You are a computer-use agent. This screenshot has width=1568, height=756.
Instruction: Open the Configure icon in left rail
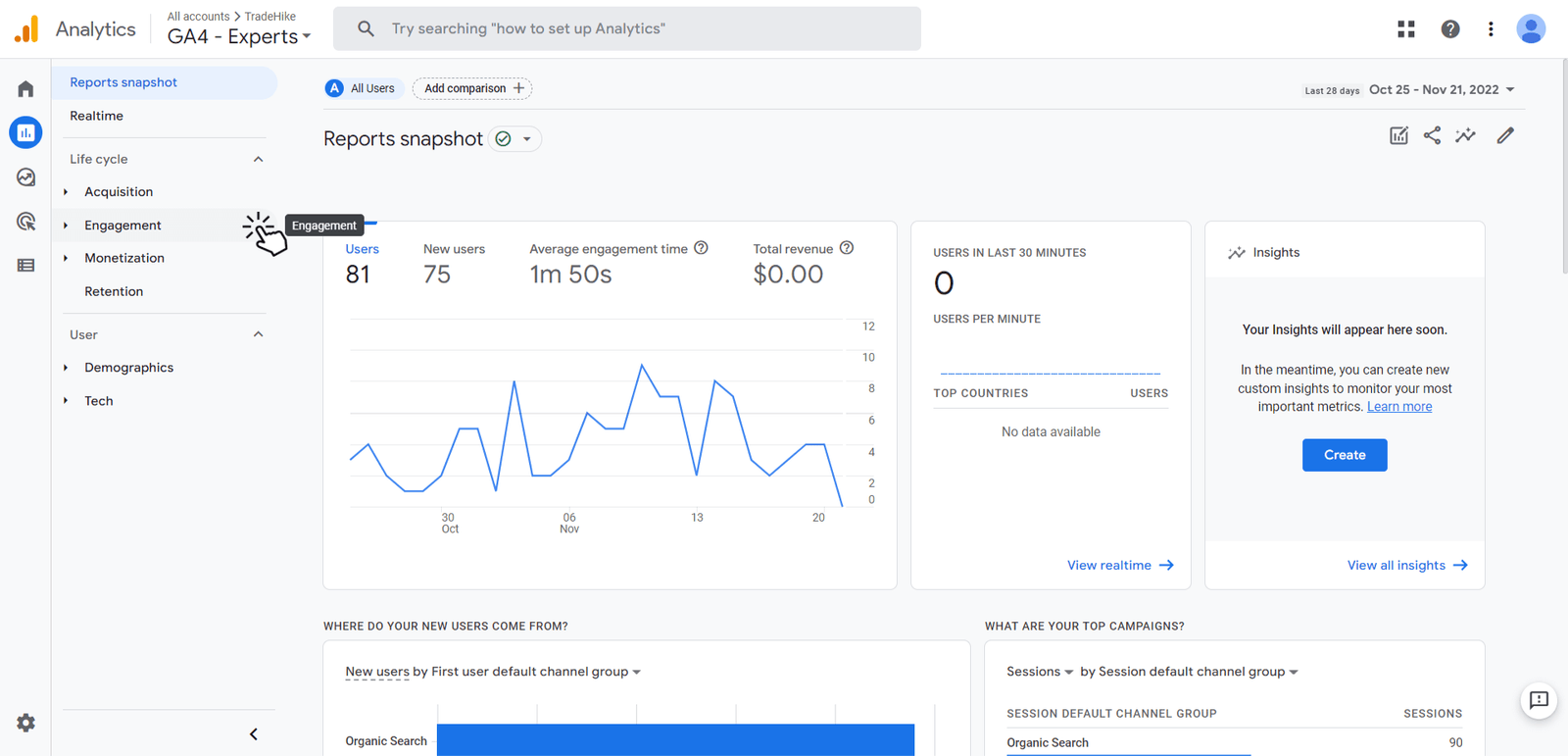click(x=25, y=266)
